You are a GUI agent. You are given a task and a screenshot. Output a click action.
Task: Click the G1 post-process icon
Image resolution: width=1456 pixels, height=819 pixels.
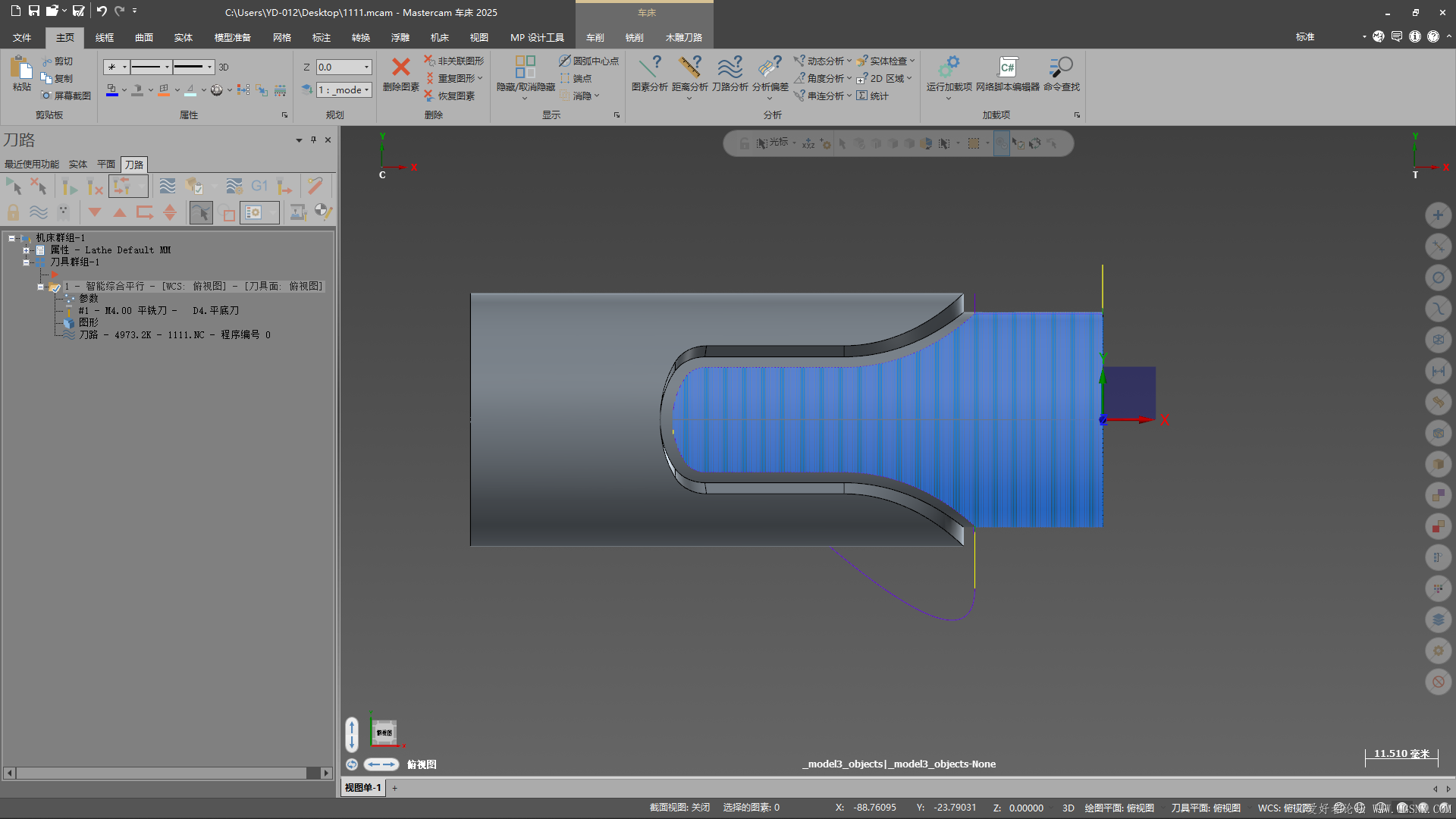pyautogui.click(x=259, y=186)
